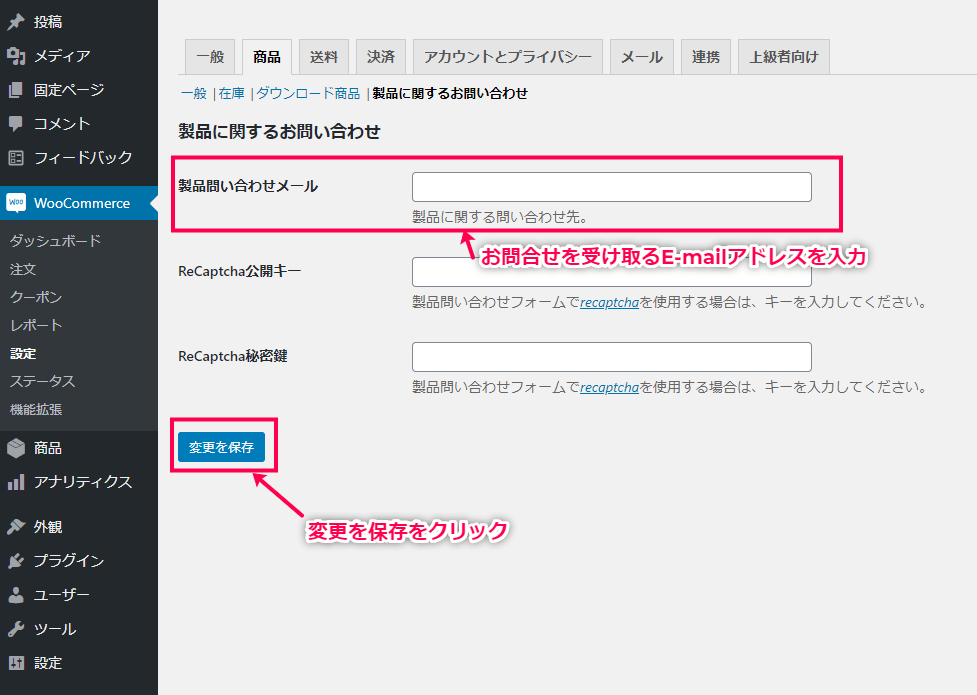Screen dimensions: 977x695
Task: Click the plug icon beside プラグイン
Action: click(16, 561)
